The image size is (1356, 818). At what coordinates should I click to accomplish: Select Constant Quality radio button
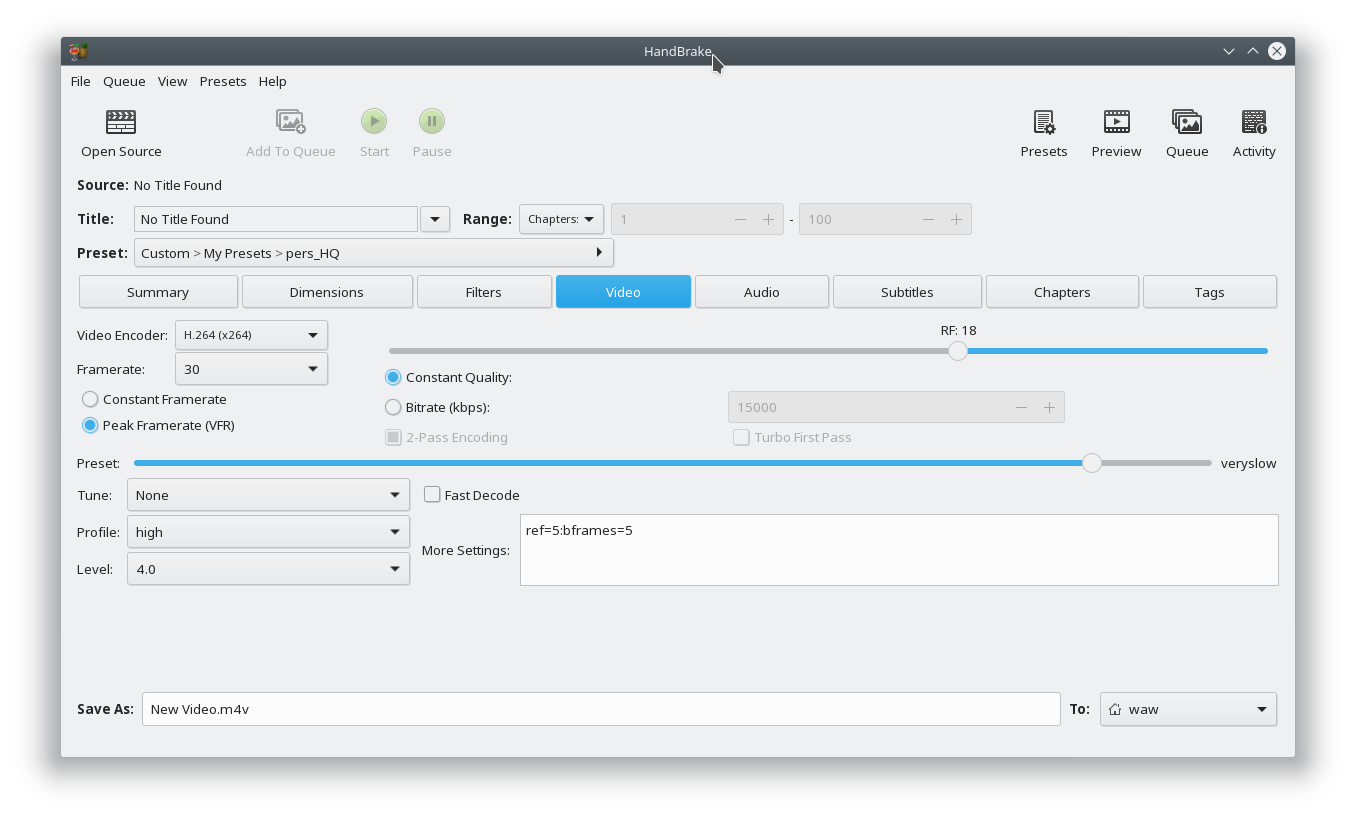pyautogui.click(x=393, y=377)
